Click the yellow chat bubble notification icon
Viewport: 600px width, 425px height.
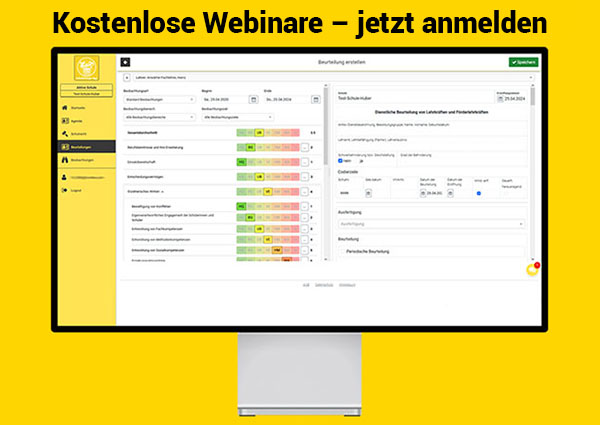[533, 269]
